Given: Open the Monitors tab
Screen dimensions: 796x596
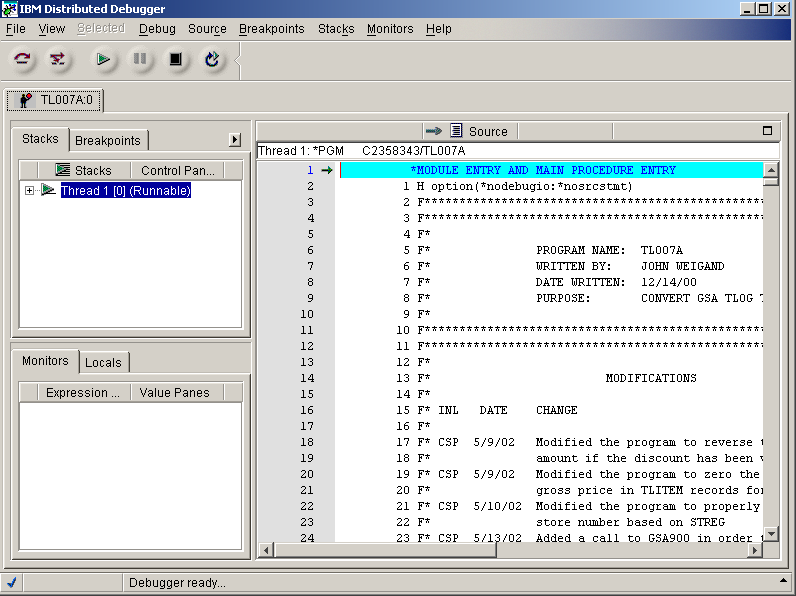Looking at the screenshot, I should (45, 361).
